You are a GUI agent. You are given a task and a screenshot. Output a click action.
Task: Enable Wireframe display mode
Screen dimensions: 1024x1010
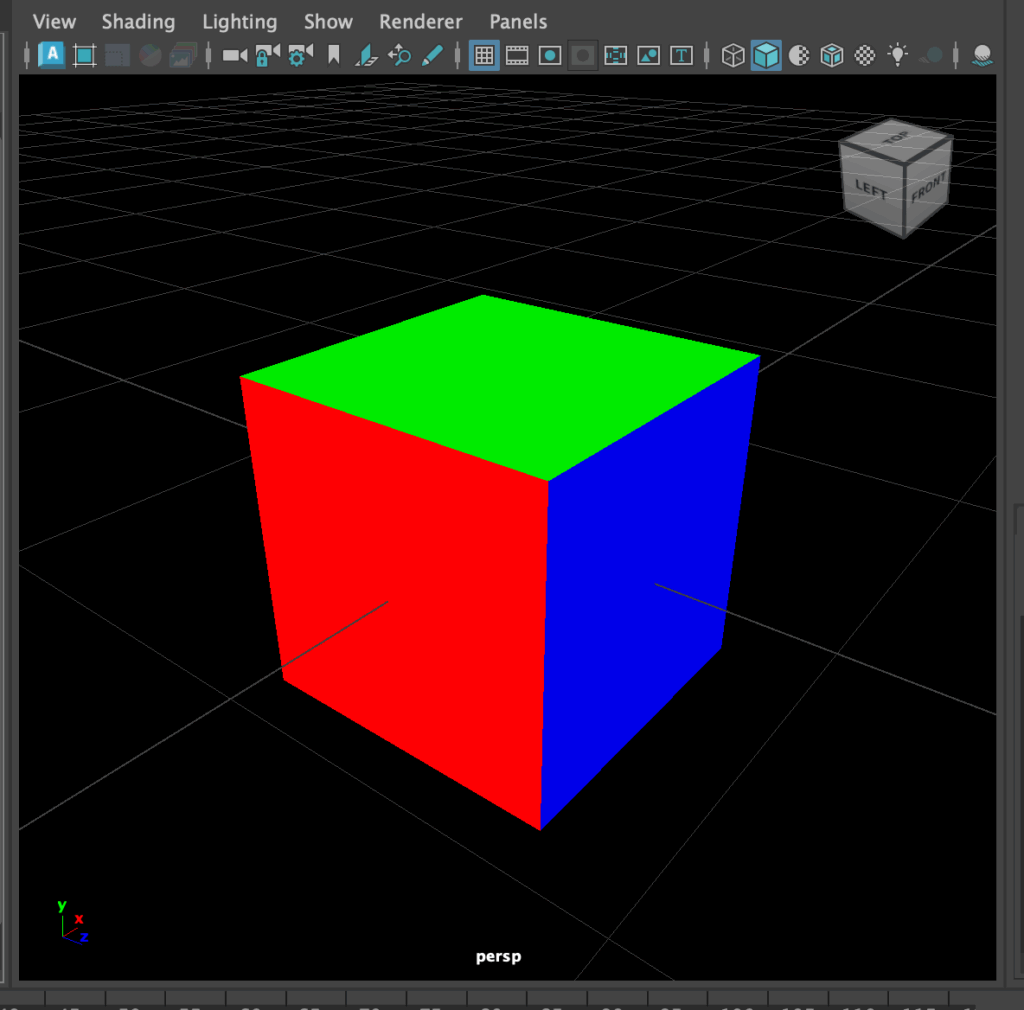[x=733, y=56]
